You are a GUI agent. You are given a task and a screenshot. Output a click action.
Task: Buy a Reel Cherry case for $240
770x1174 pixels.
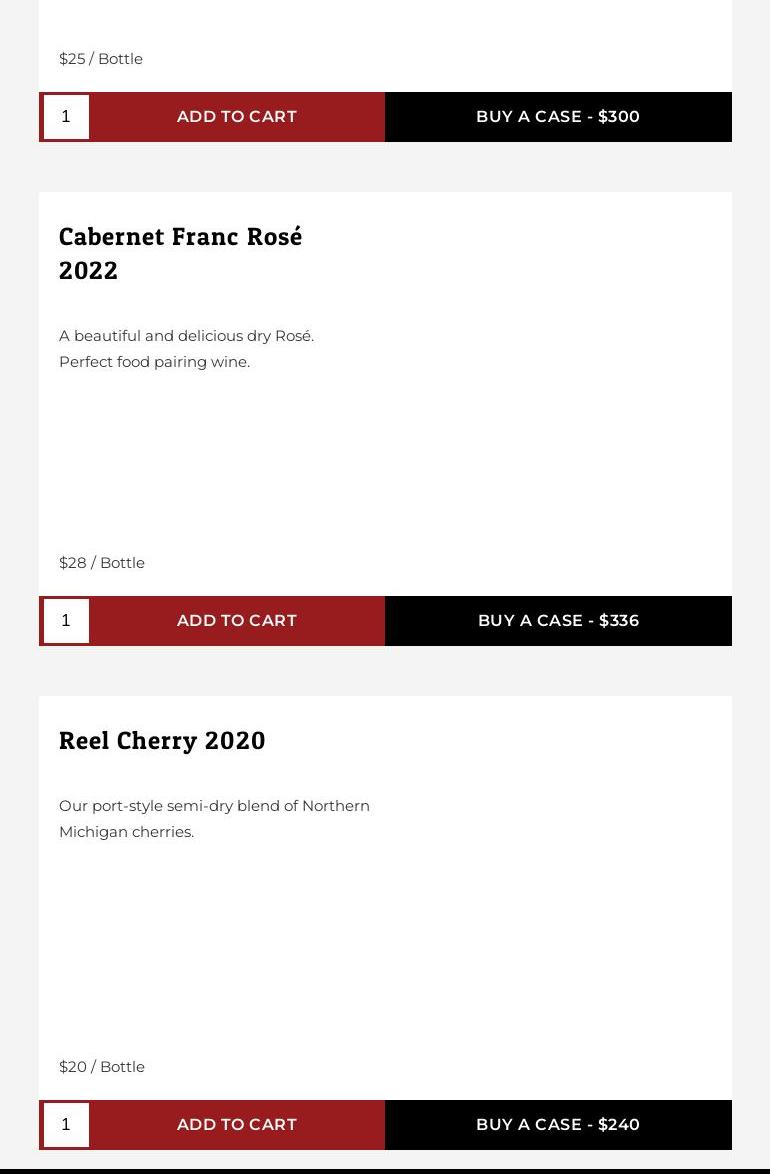[x=558, y=1125]
